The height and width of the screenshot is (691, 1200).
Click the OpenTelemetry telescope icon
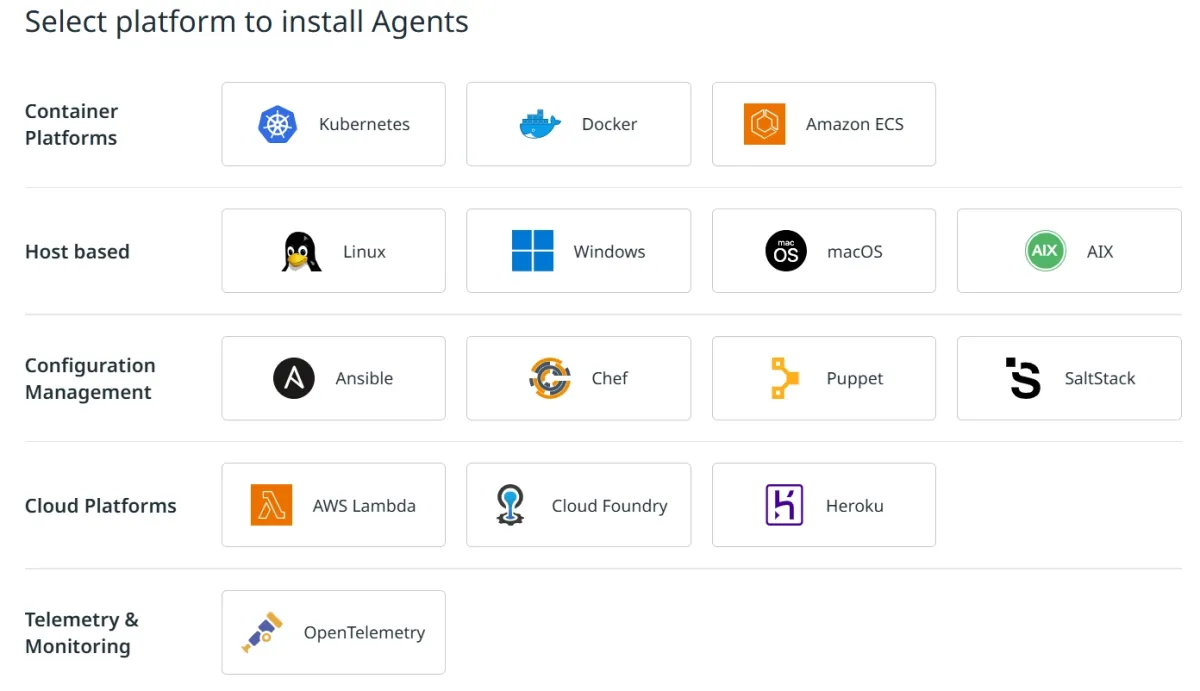(263, 632)
